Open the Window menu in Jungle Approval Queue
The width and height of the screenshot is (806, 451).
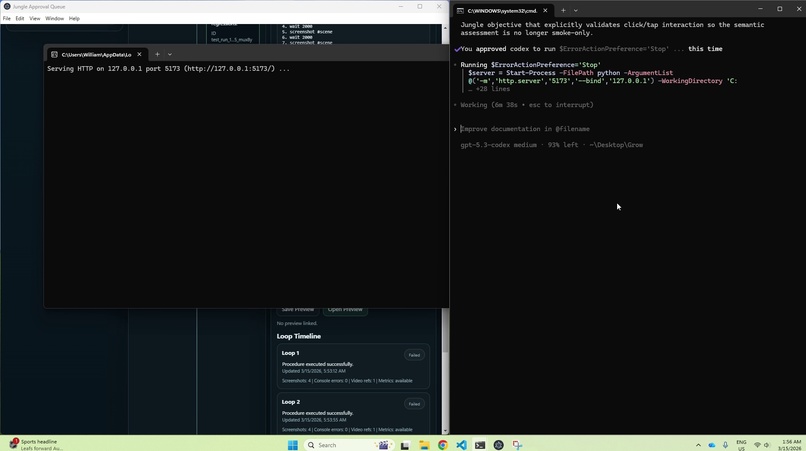(54, 19)
